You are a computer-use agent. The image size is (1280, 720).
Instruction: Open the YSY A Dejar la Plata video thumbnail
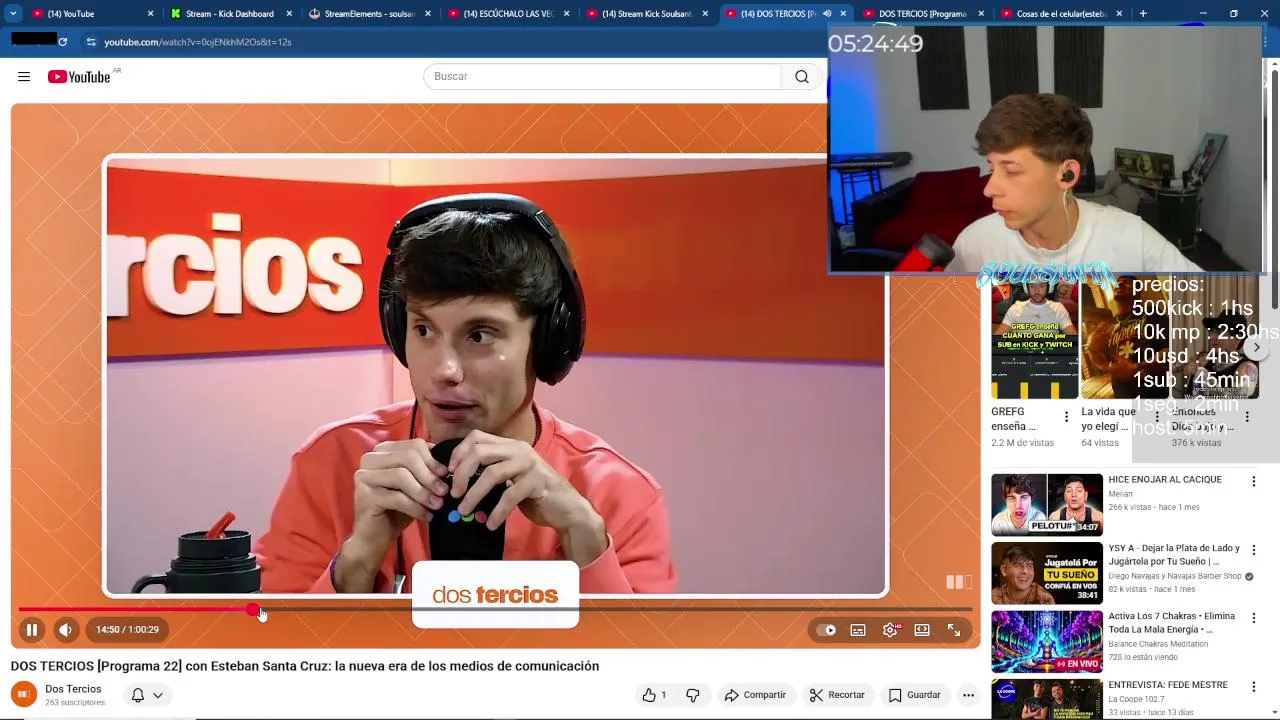1047,574
